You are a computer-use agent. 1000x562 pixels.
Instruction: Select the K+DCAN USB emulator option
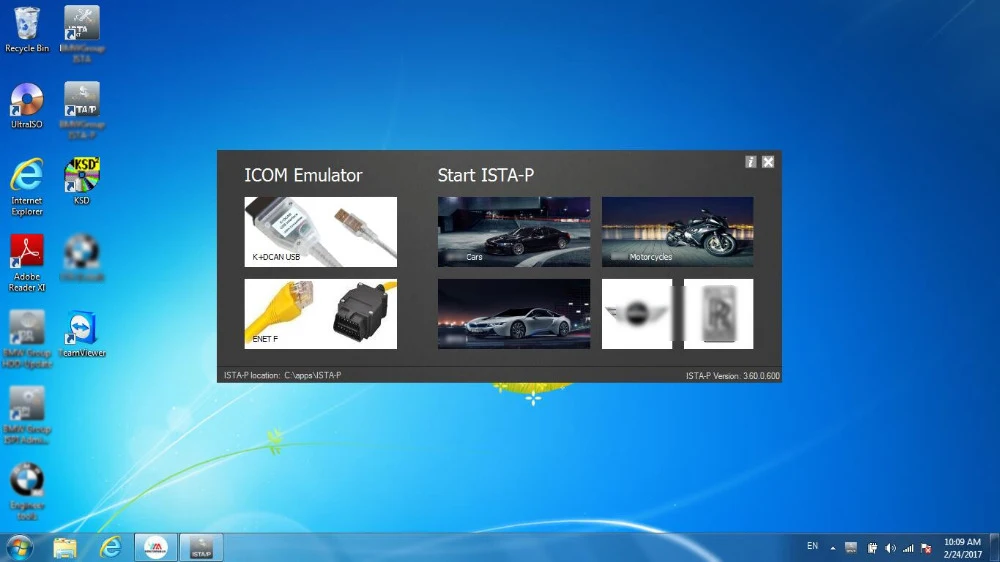coord(320,232)
